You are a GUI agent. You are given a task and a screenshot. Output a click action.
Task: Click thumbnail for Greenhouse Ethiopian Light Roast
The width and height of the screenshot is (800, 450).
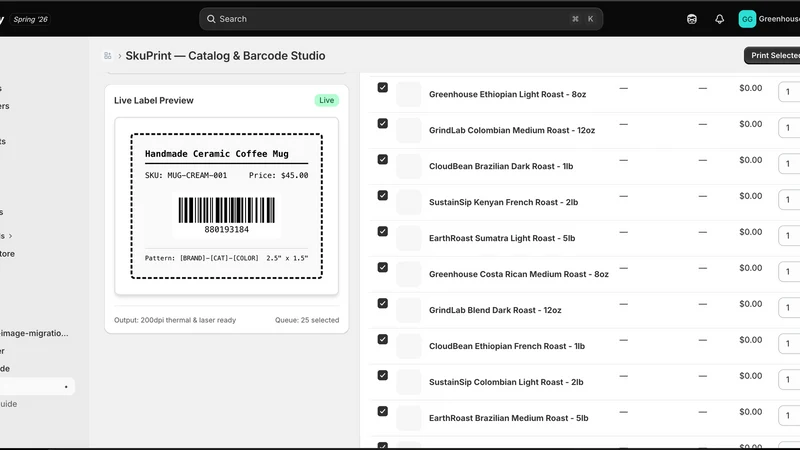(x=409, y=94)
